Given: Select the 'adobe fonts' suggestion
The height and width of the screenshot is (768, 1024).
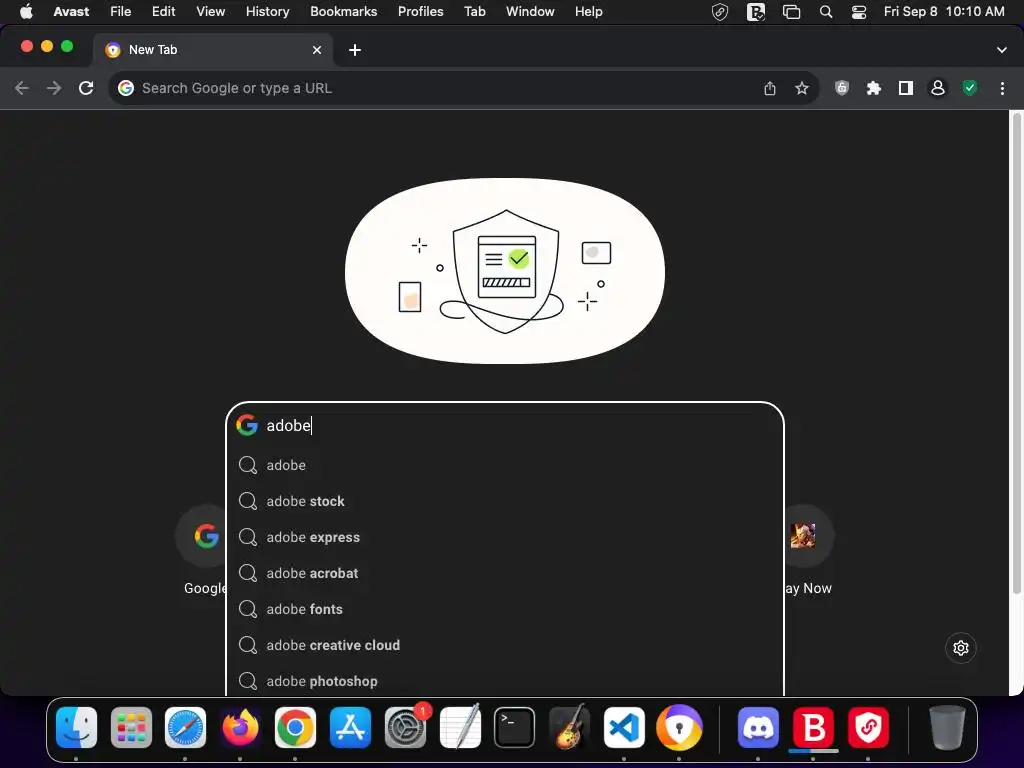Looking at the screenshot, I should 504,609.
